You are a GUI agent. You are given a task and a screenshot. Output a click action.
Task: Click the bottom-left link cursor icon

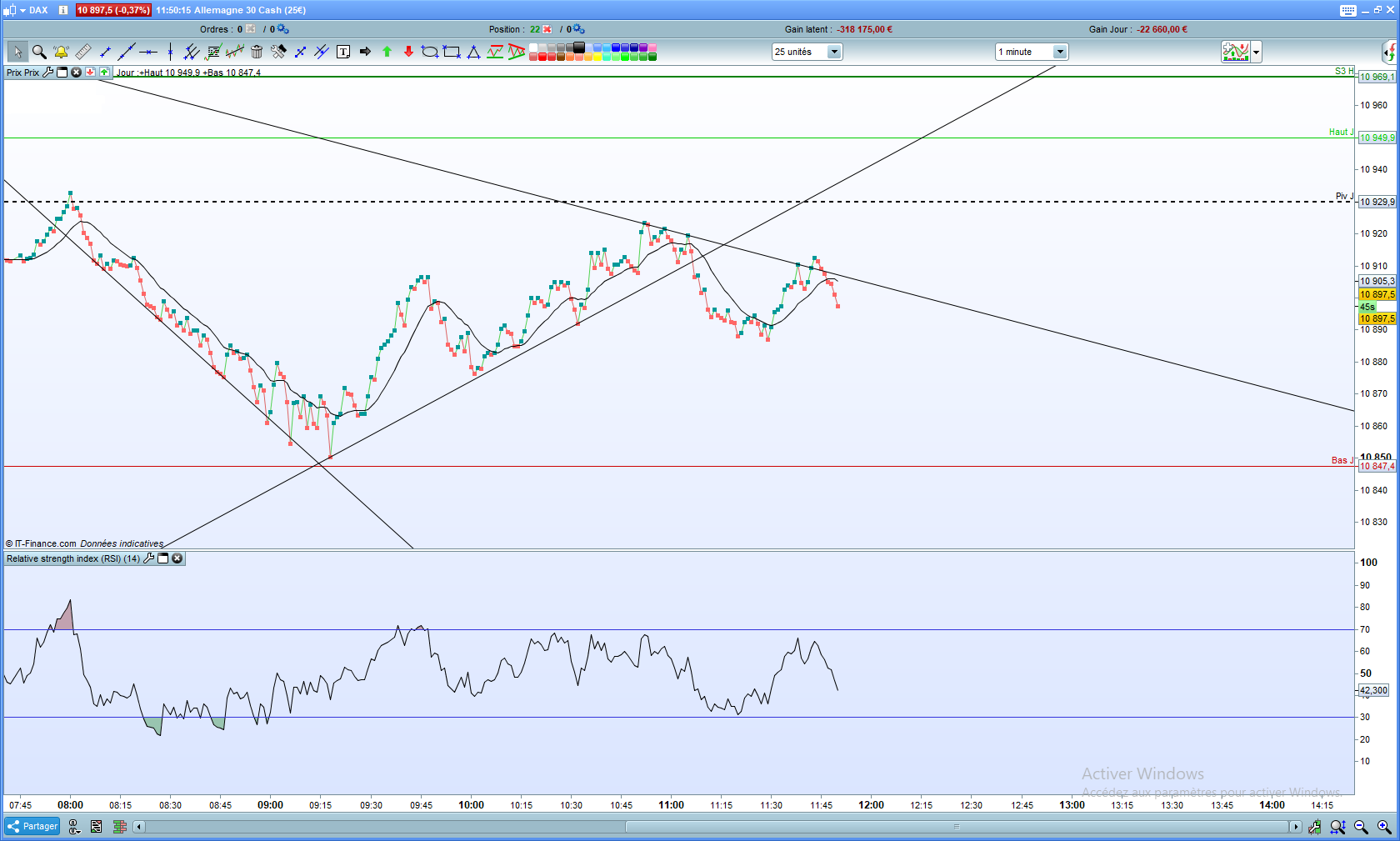tap(74, 827)
